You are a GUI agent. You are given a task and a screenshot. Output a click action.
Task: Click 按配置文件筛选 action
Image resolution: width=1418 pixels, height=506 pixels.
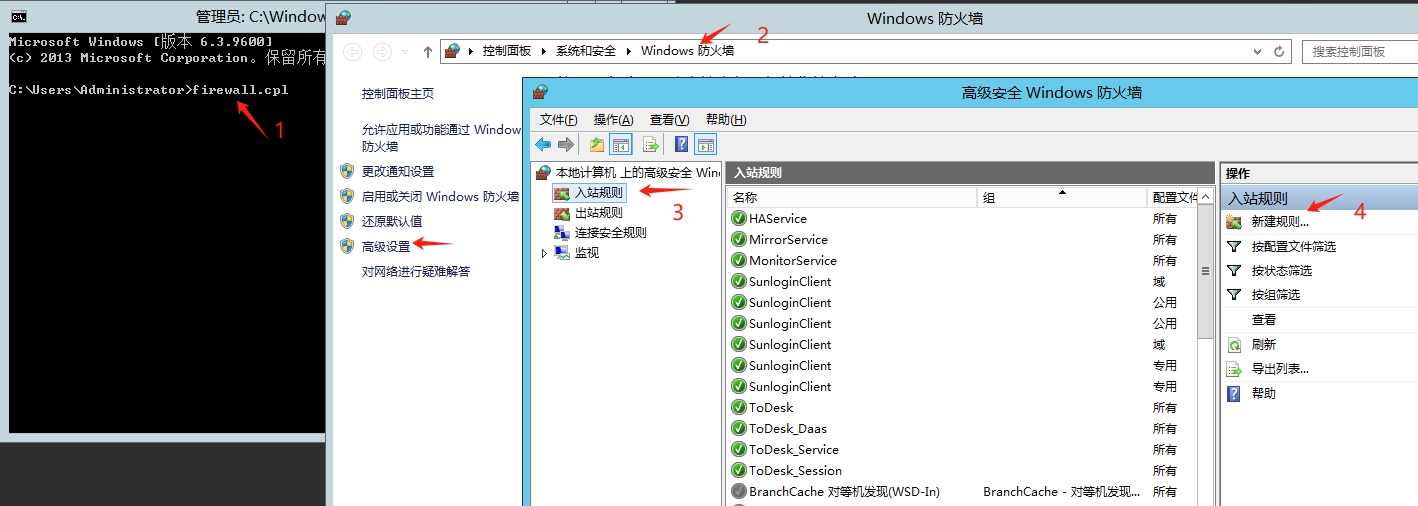1294,246
